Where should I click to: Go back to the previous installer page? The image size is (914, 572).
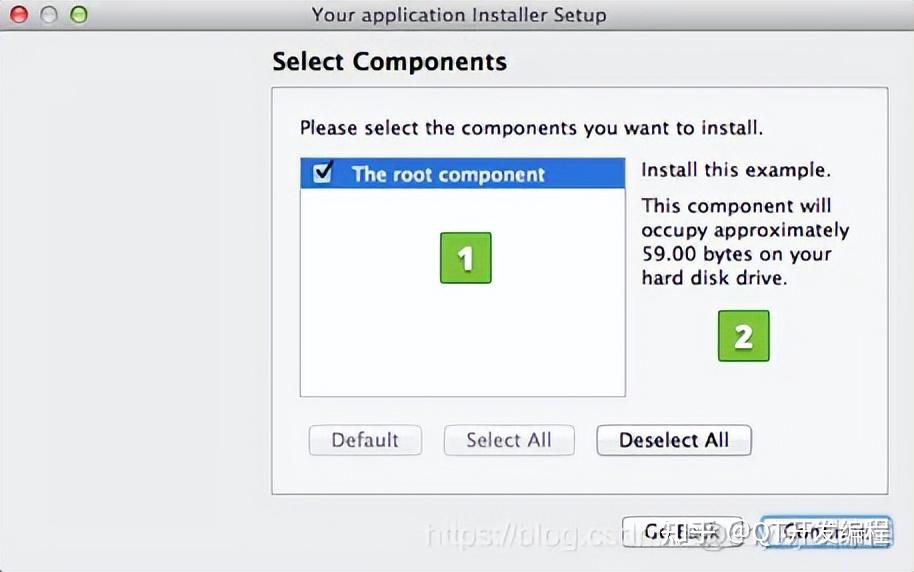point(681,531)
